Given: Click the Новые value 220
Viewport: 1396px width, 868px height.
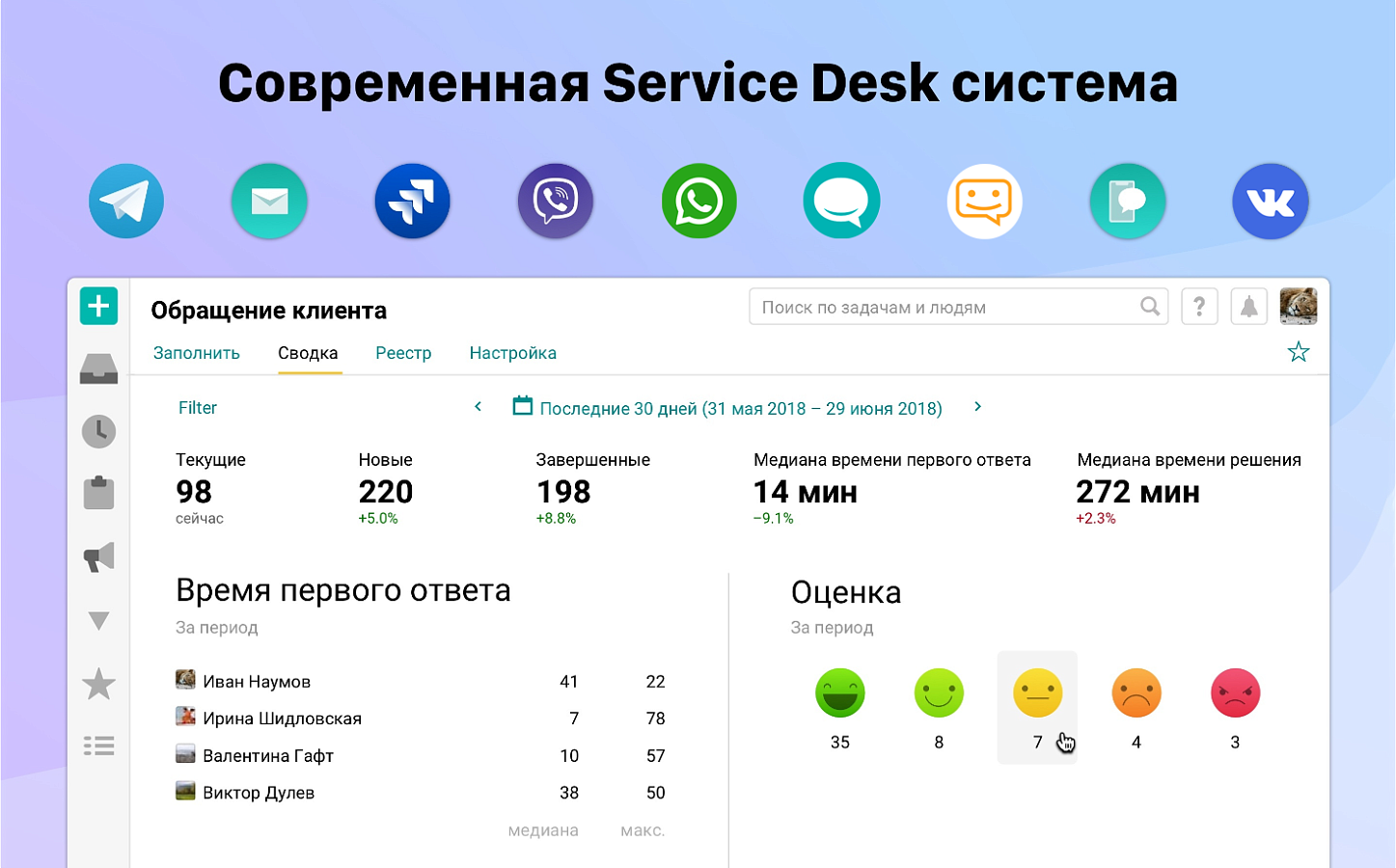Looking at the screenshot, I should tap(386, 492).
